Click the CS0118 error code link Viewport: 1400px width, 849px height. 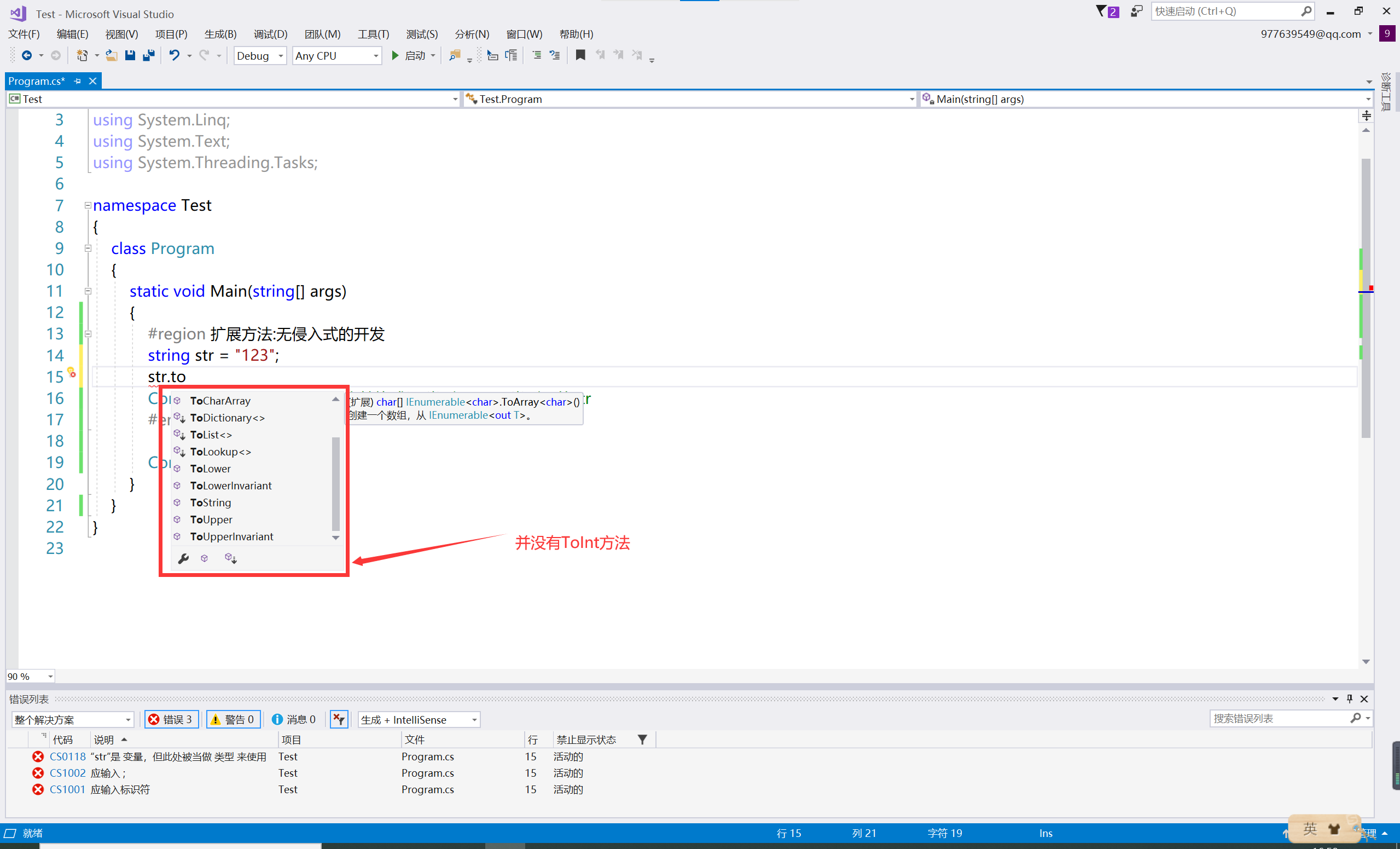click(x=67, y=756)
